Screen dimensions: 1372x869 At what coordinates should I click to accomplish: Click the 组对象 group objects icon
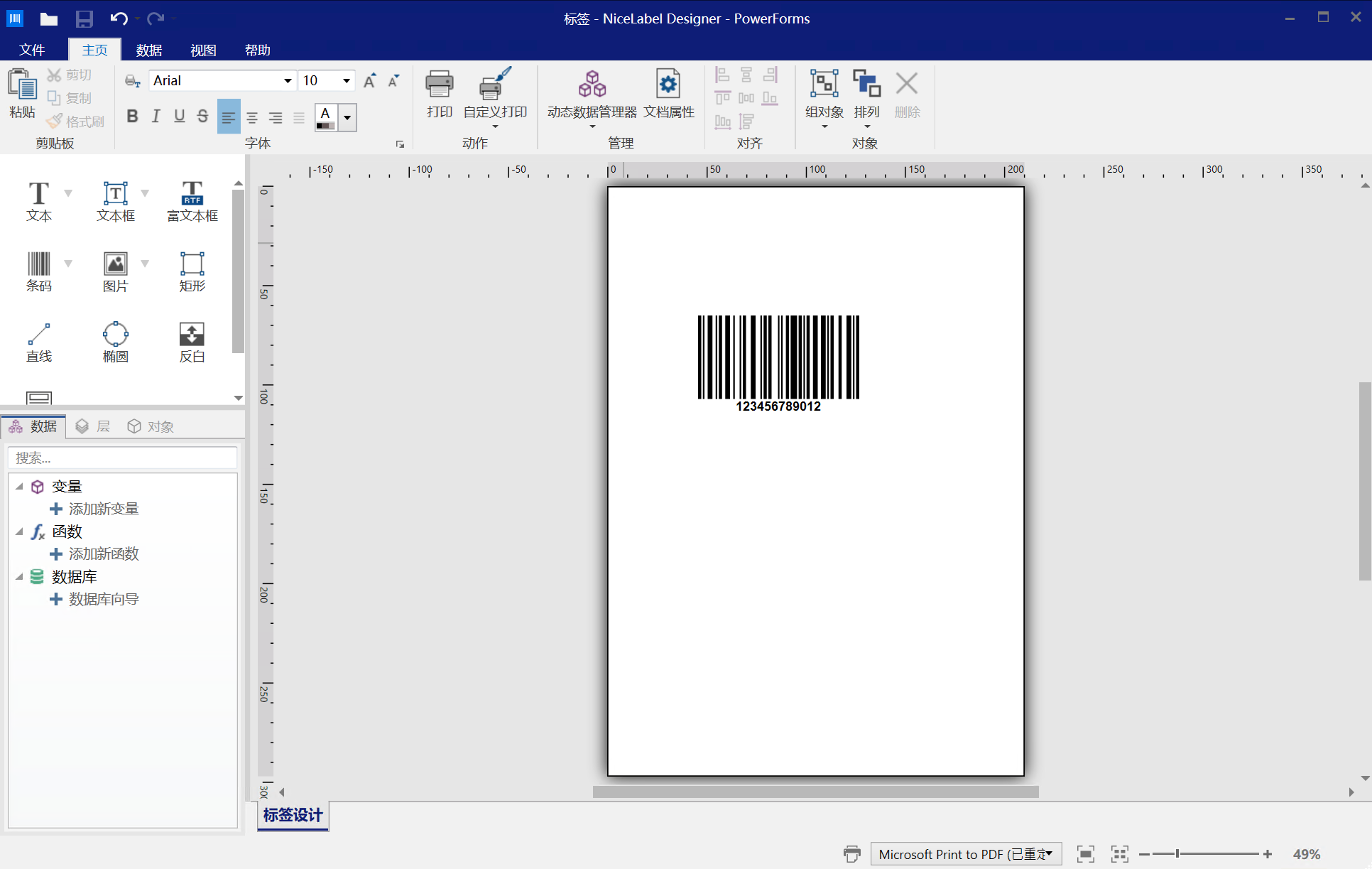(x=824, y=84)
